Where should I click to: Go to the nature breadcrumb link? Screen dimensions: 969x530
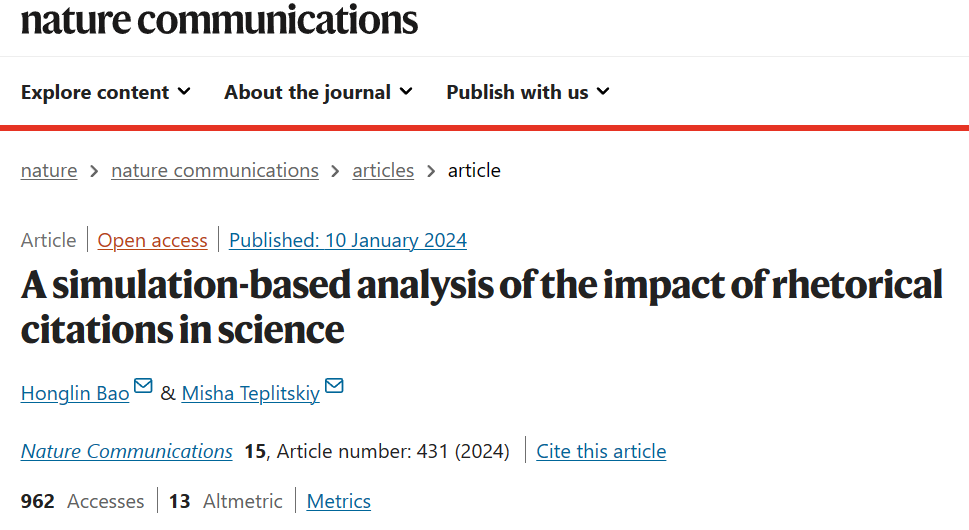(49, 170)
